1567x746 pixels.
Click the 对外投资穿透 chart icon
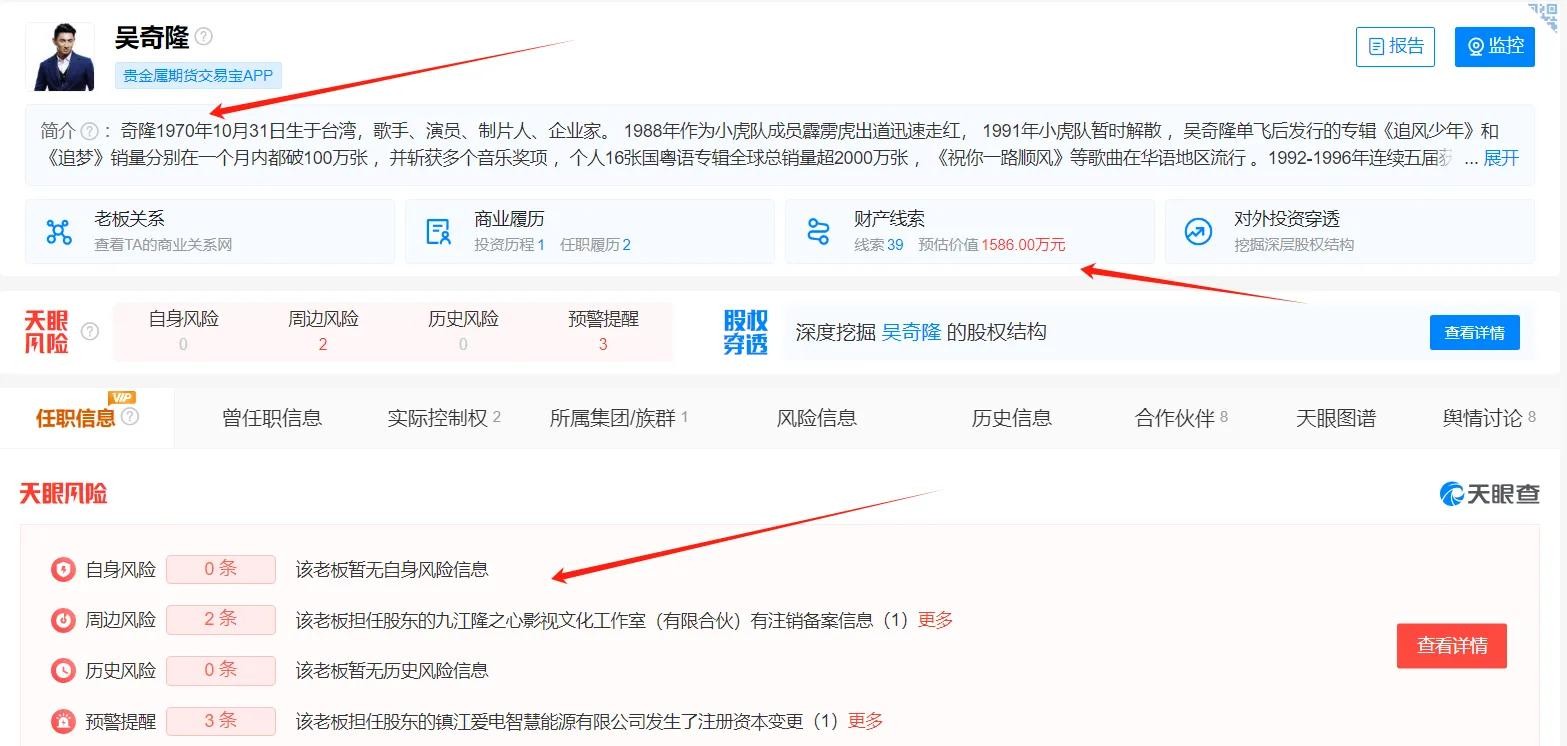[x=1198, y=232]
